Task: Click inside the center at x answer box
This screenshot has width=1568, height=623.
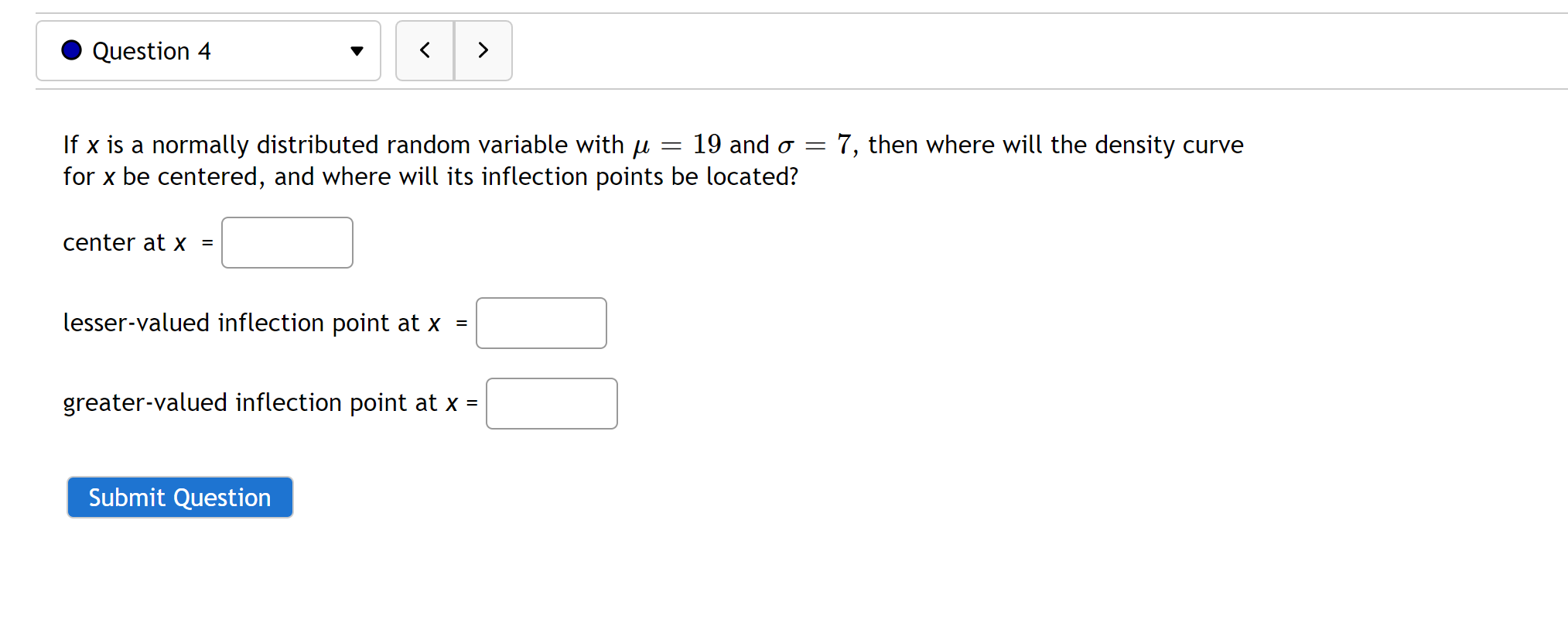Action: pos(286,242)
